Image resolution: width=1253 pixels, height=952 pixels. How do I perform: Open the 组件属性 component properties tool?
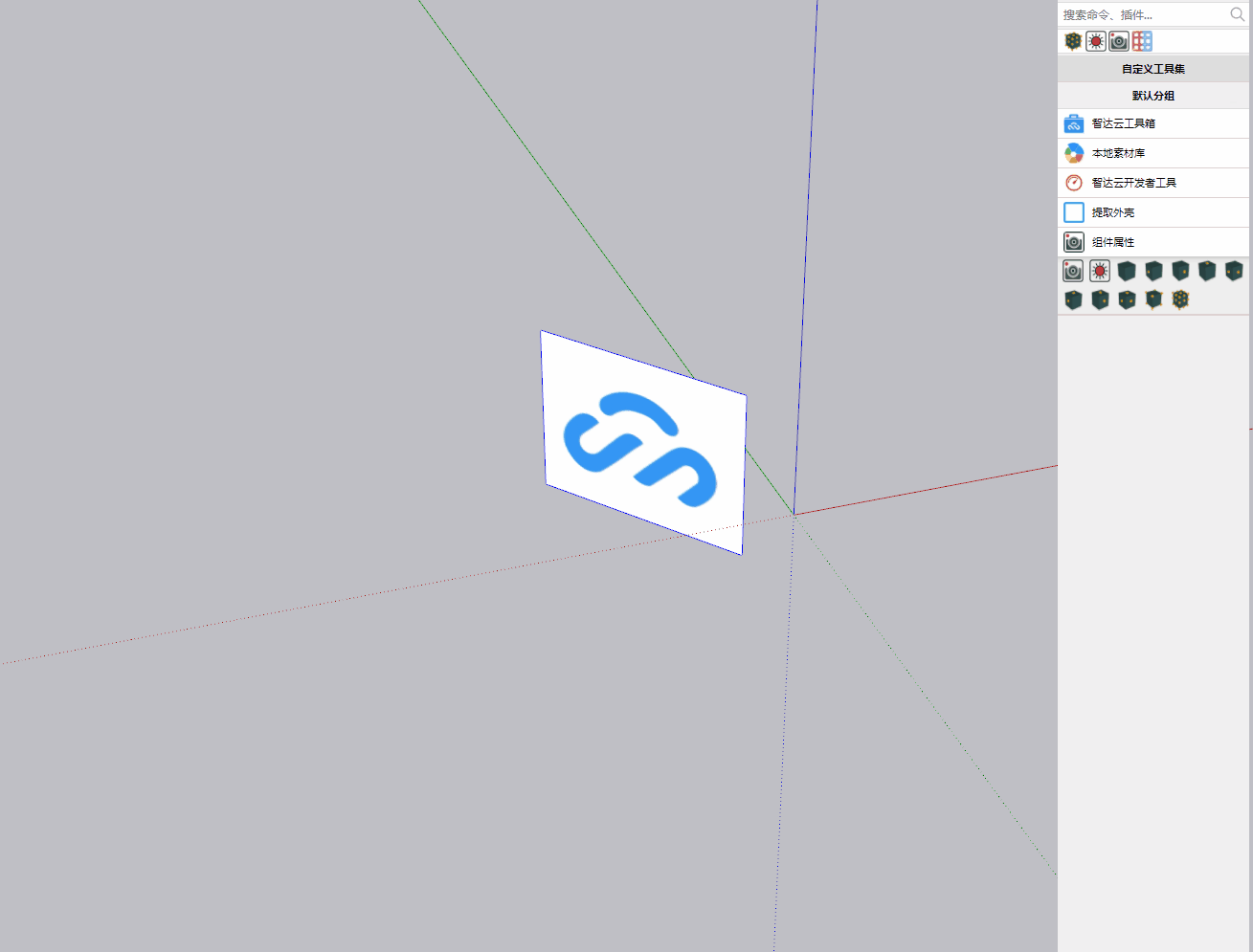pos(1113,241)
